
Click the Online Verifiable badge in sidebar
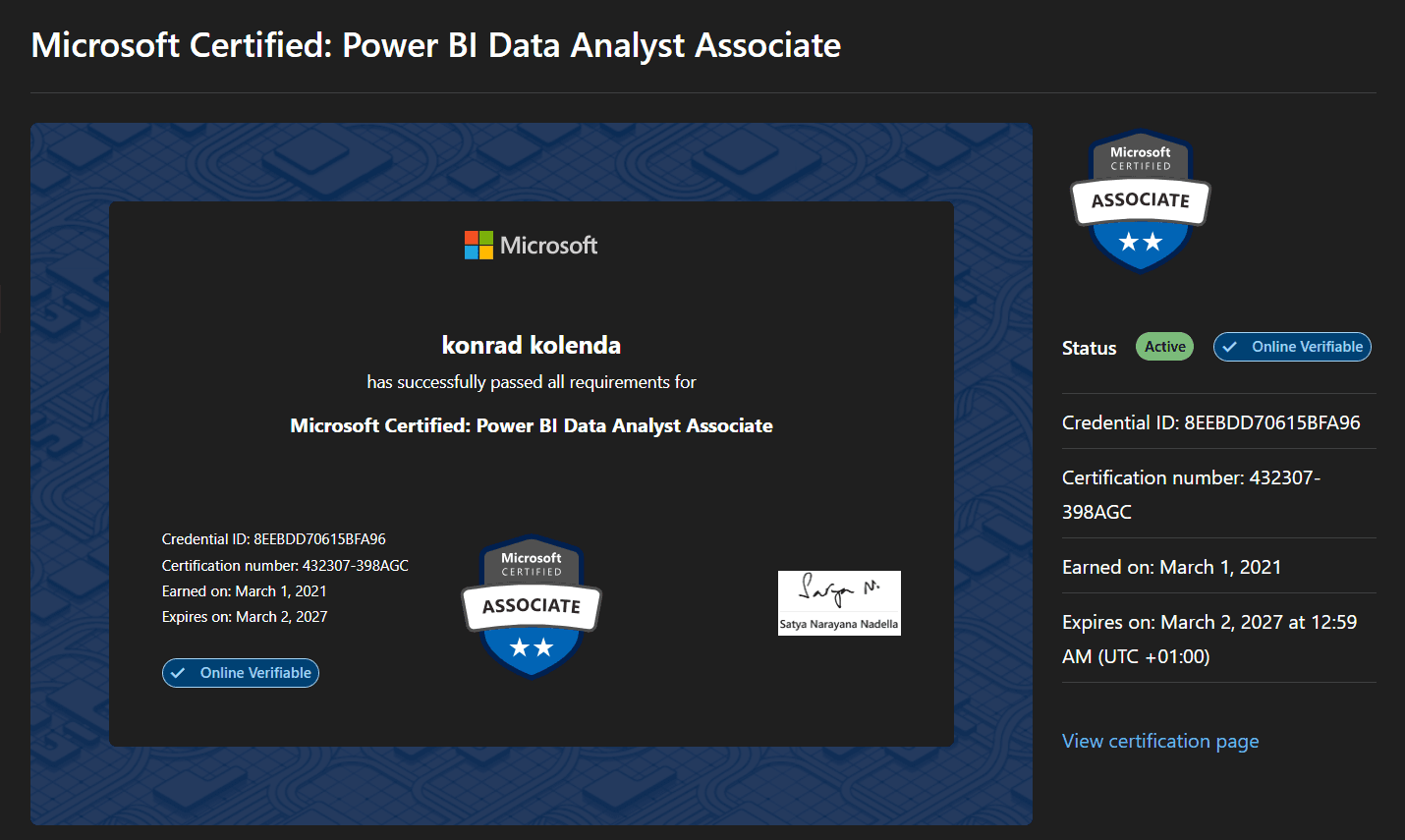coord(1292,347)
